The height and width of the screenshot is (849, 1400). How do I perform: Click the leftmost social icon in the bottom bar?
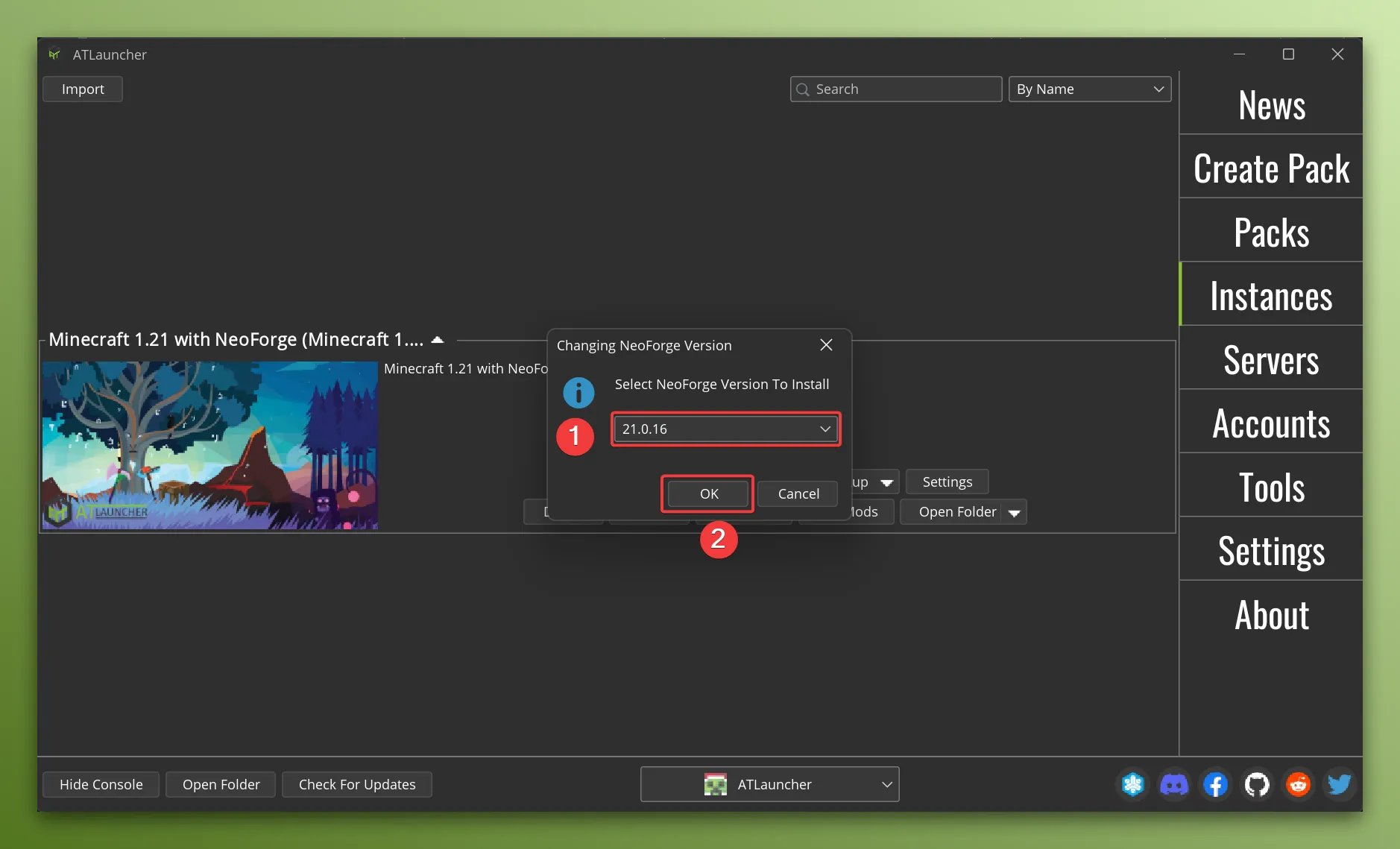(x=1132, y=784)
